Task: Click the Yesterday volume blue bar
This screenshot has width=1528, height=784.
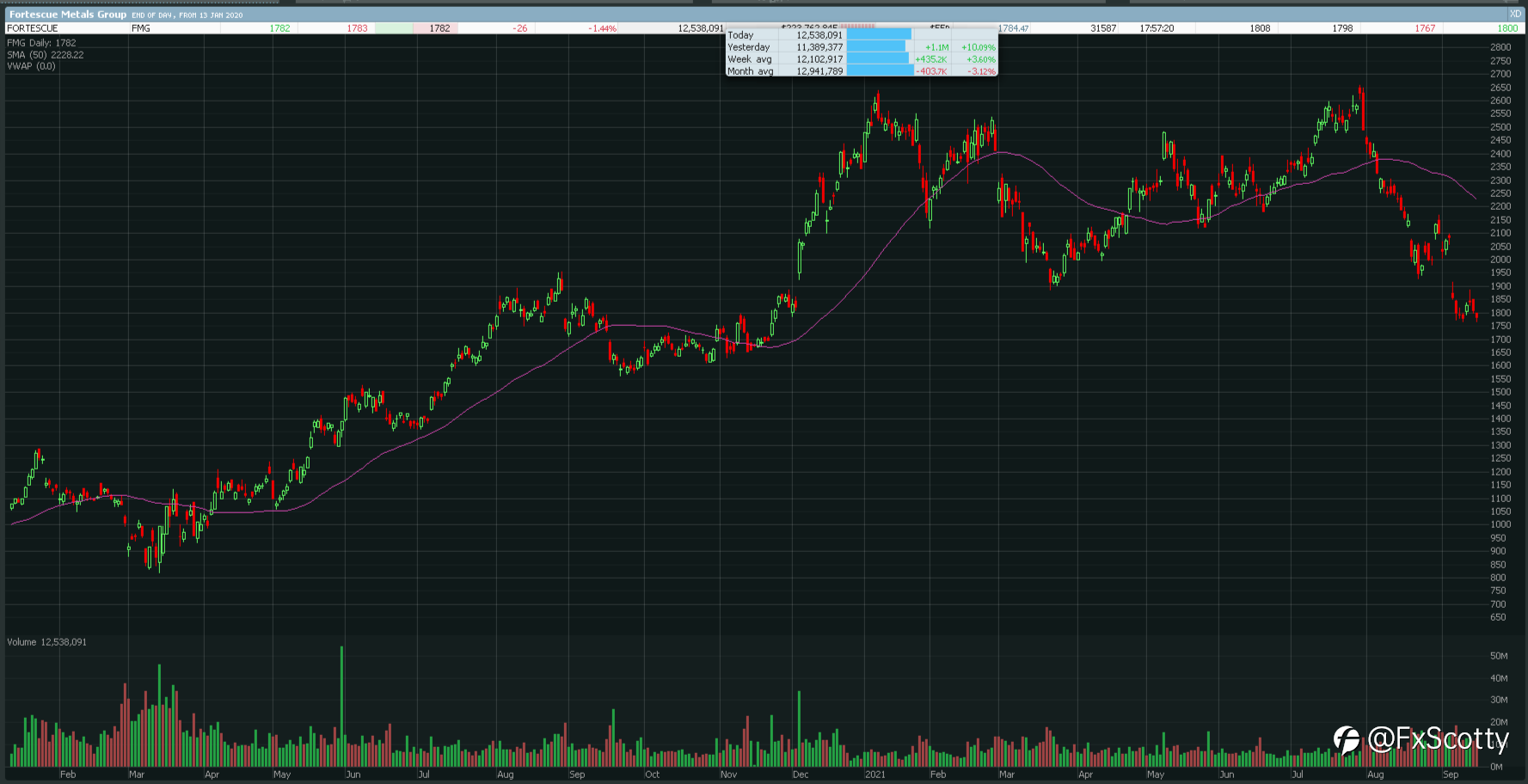Action: coord(876,47)
